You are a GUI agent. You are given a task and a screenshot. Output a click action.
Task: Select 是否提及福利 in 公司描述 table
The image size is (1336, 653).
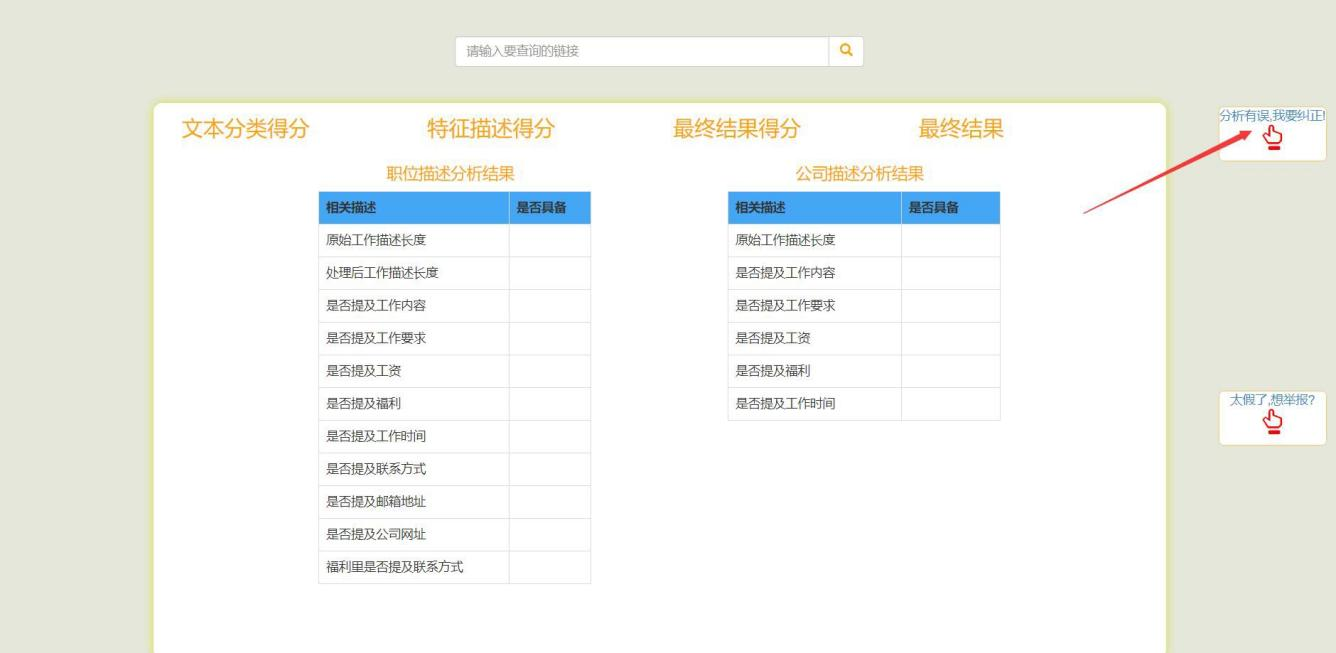point(864,371)
